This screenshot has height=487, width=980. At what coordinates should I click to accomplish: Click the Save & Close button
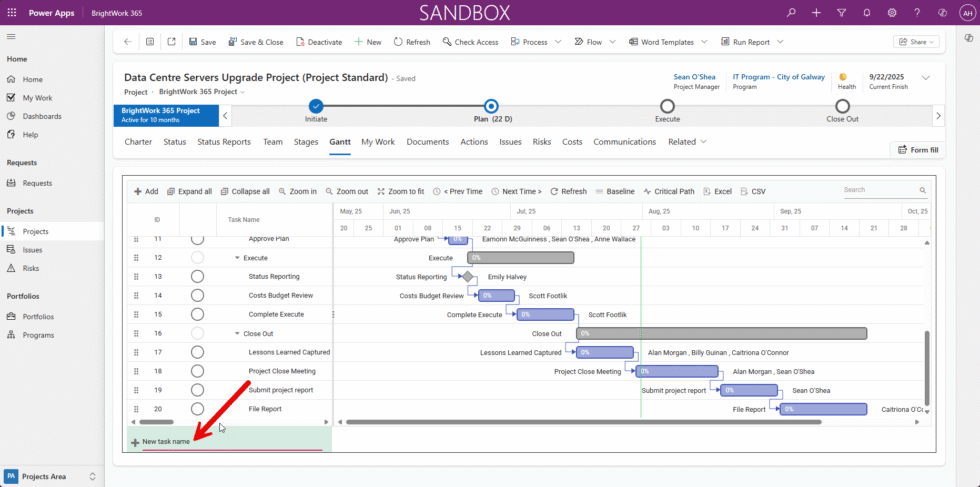pos(255,42)
